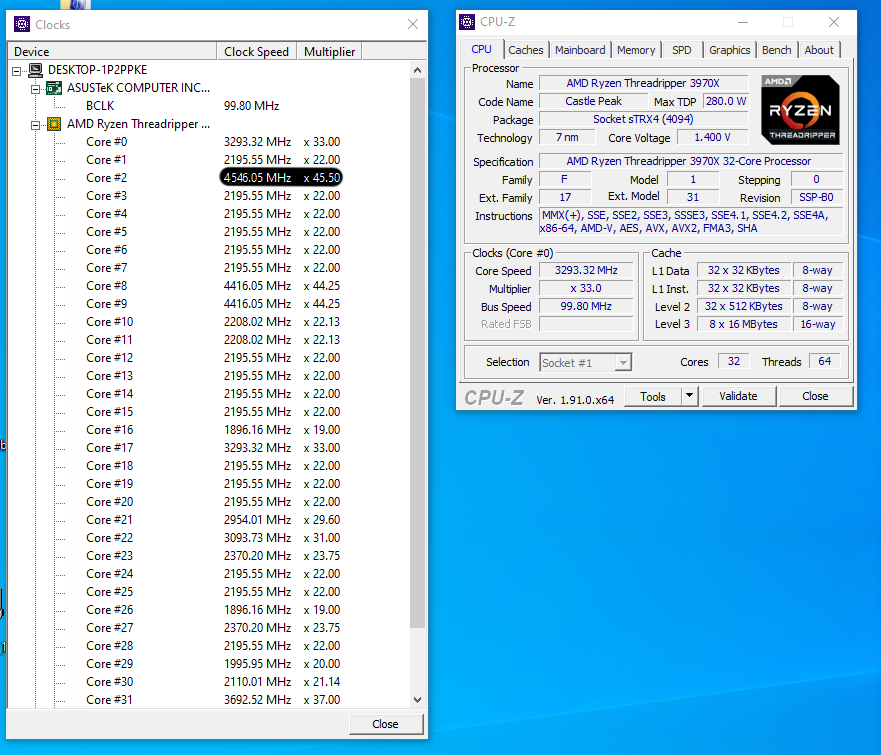The image size is (881, 755).
Task: Click the Revision value SSP-B0
Action: (x=816, y=197)
